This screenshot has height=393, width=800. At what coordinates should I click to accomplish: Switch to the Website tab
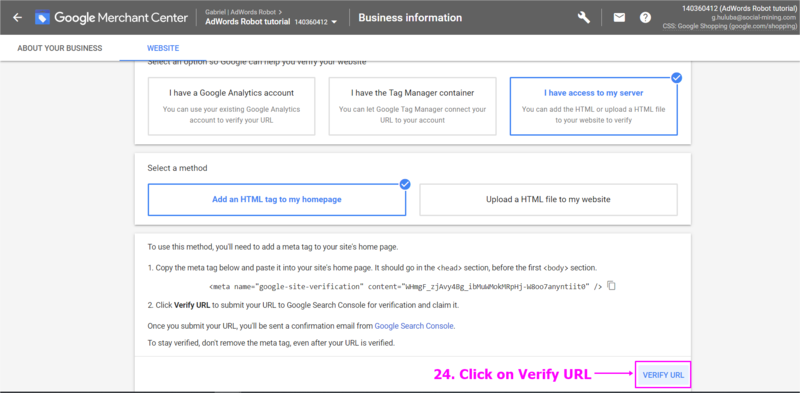[163, 48]
